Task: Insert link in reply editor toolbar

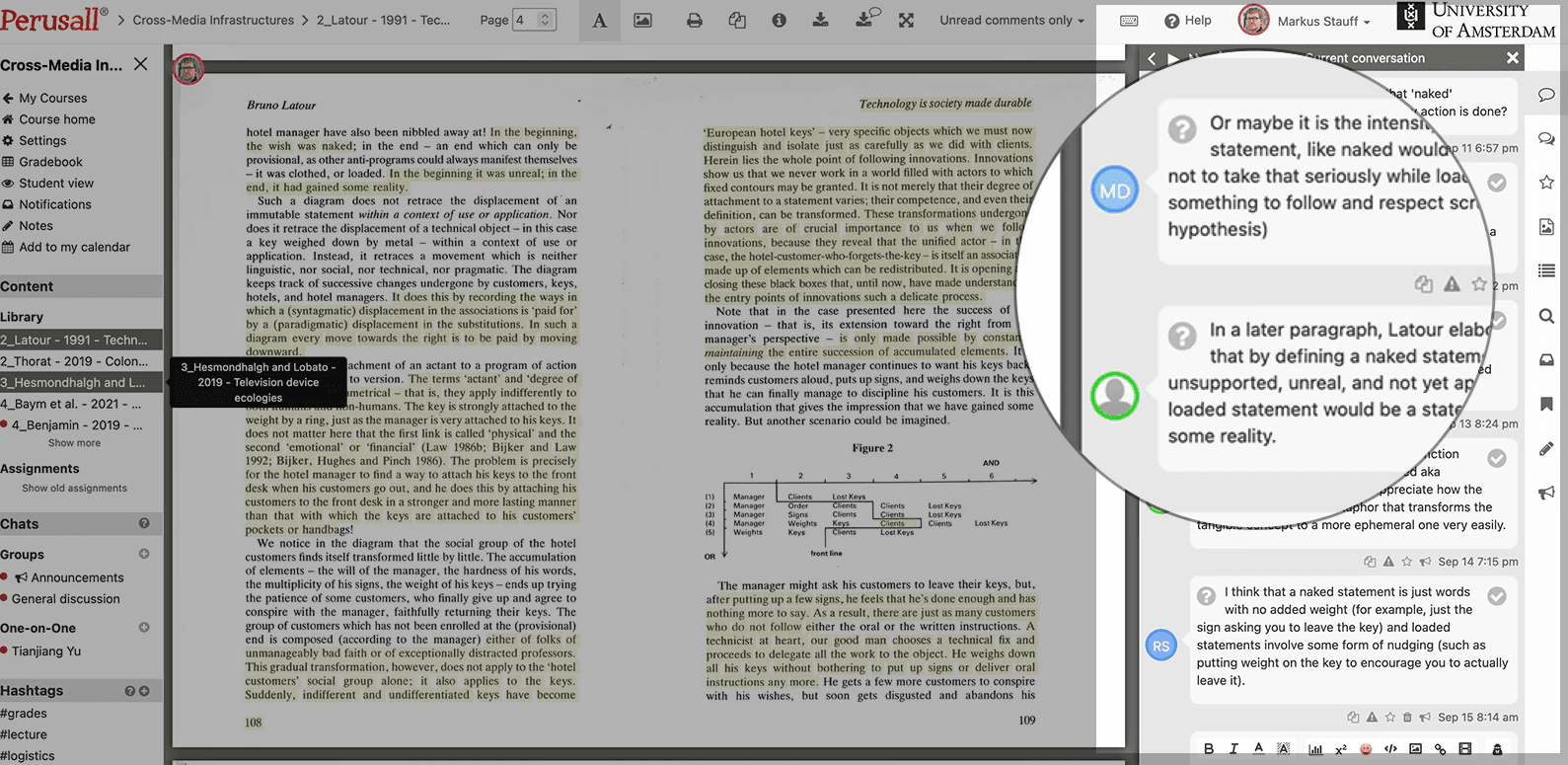Action: [x=1441, y=749]
